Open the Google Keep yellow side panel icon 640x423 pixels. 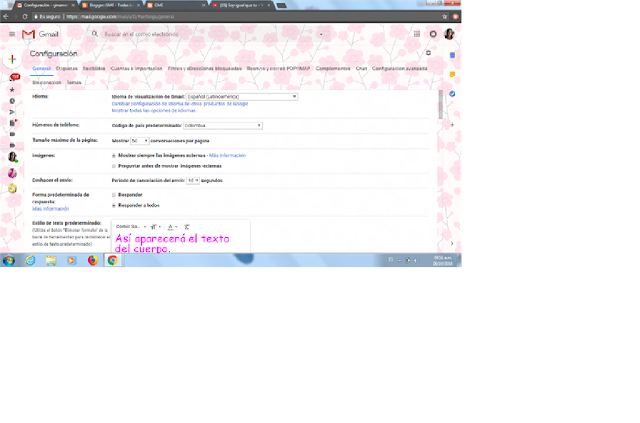tap(452, 74)
